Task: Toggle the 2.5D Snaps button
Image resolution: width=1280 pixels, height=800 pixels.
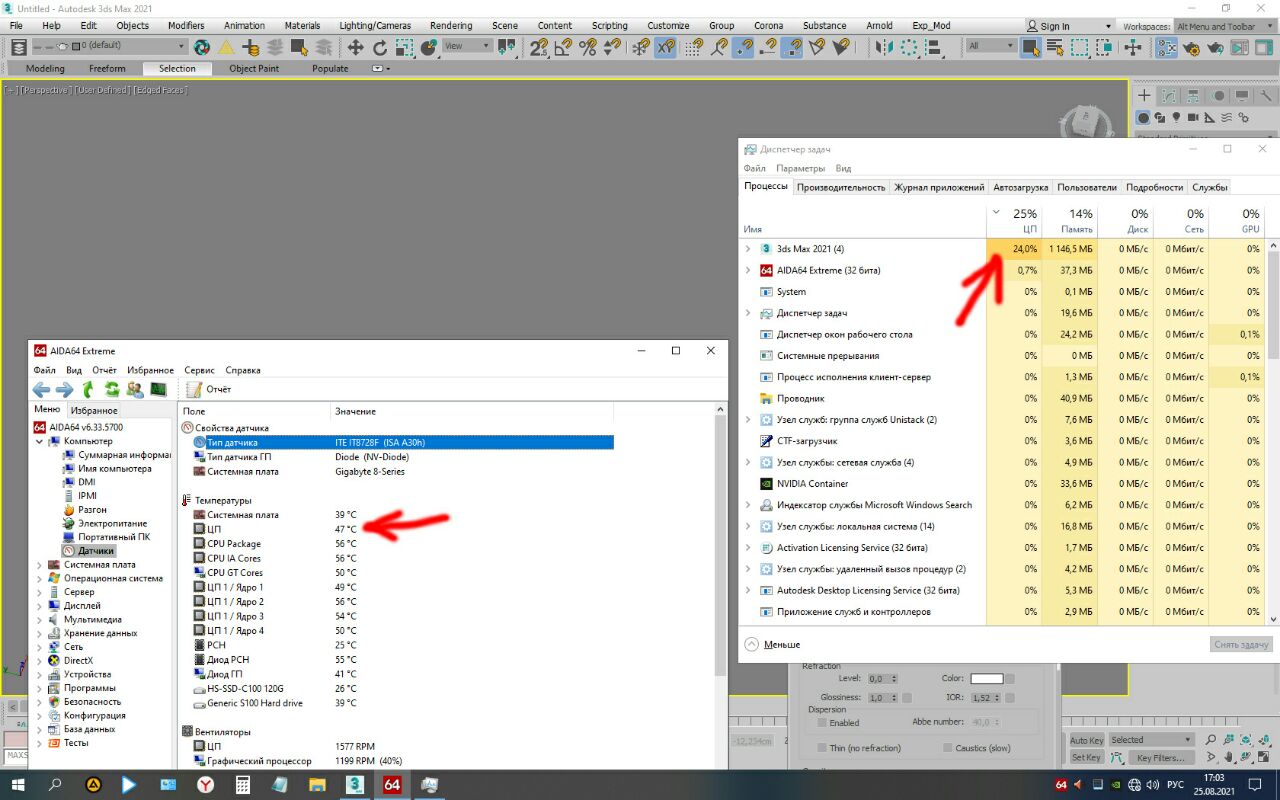Action: (539, 46)
